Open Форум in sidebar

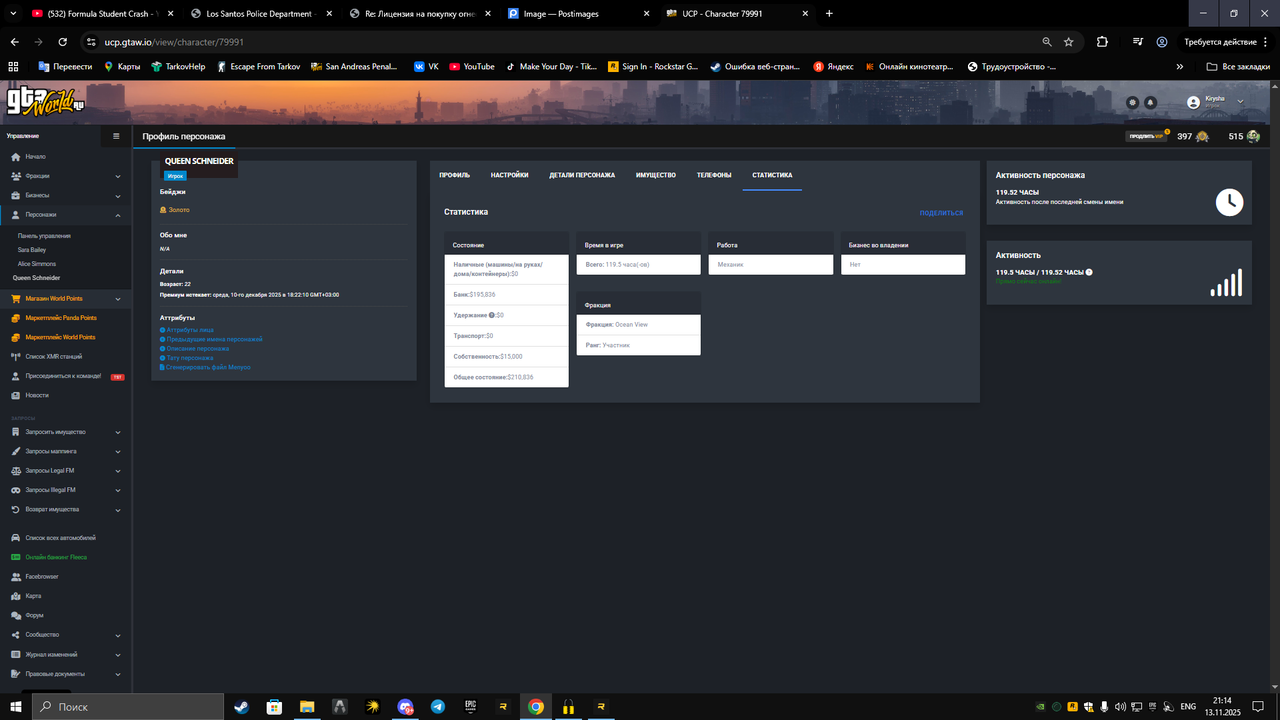coord(34,615)
